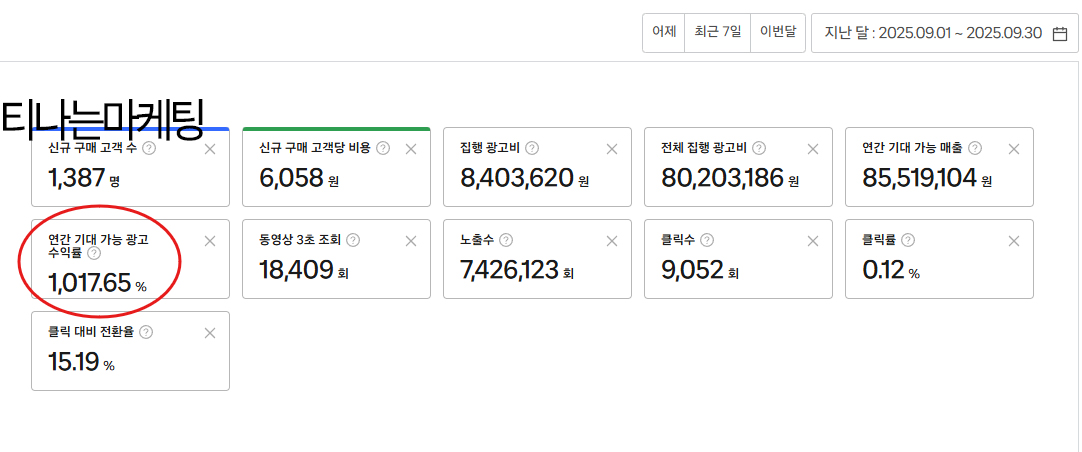Viewport: 1082px width, 452px height.
Task: Click help icon next to 신규 구매 고객당 비용
Action: click(383, 148)
